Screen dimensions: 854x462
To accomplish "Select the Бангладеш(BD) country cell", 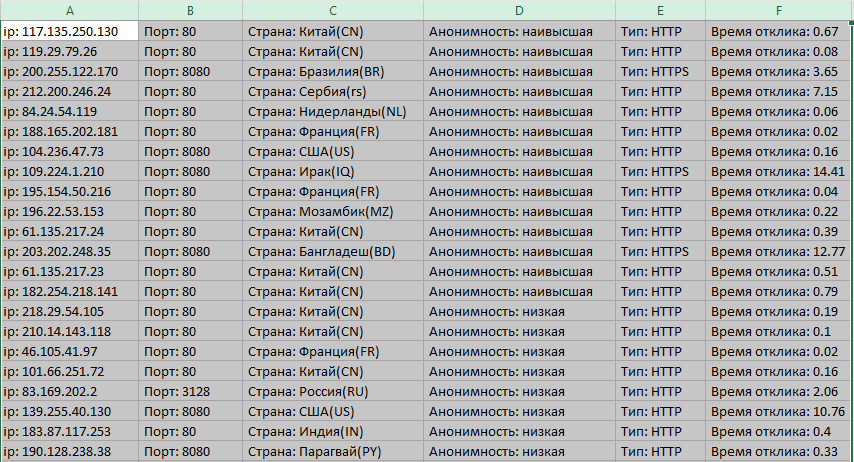I will click(x=332, y=251).
